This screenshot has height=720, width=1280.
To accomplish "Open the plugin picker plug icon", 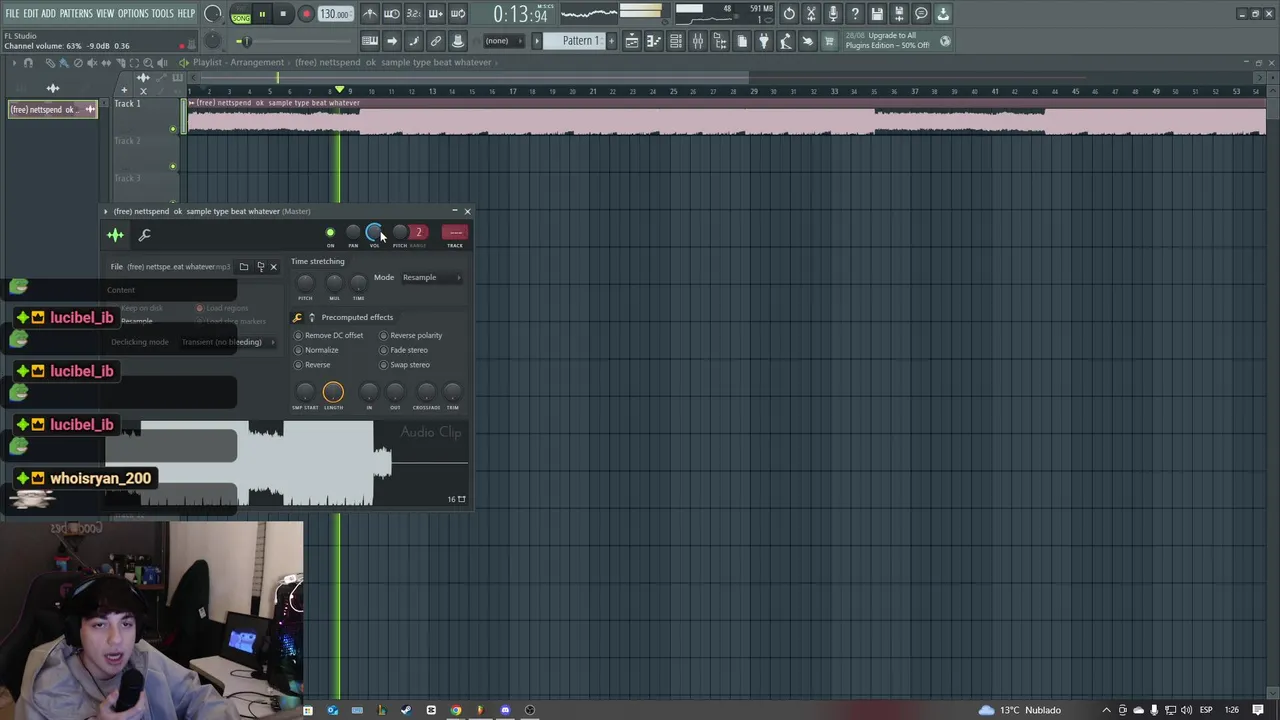I will (x=764, y=41).
